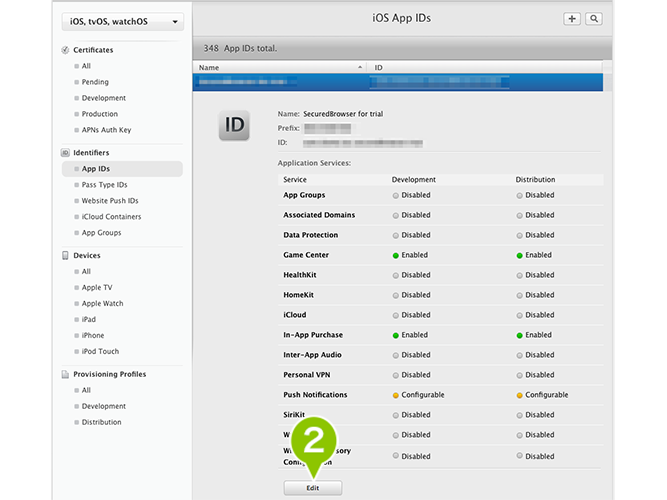
Task: Open iPod Touch devices
Action: pyautogui.click(x=100, y=351)
